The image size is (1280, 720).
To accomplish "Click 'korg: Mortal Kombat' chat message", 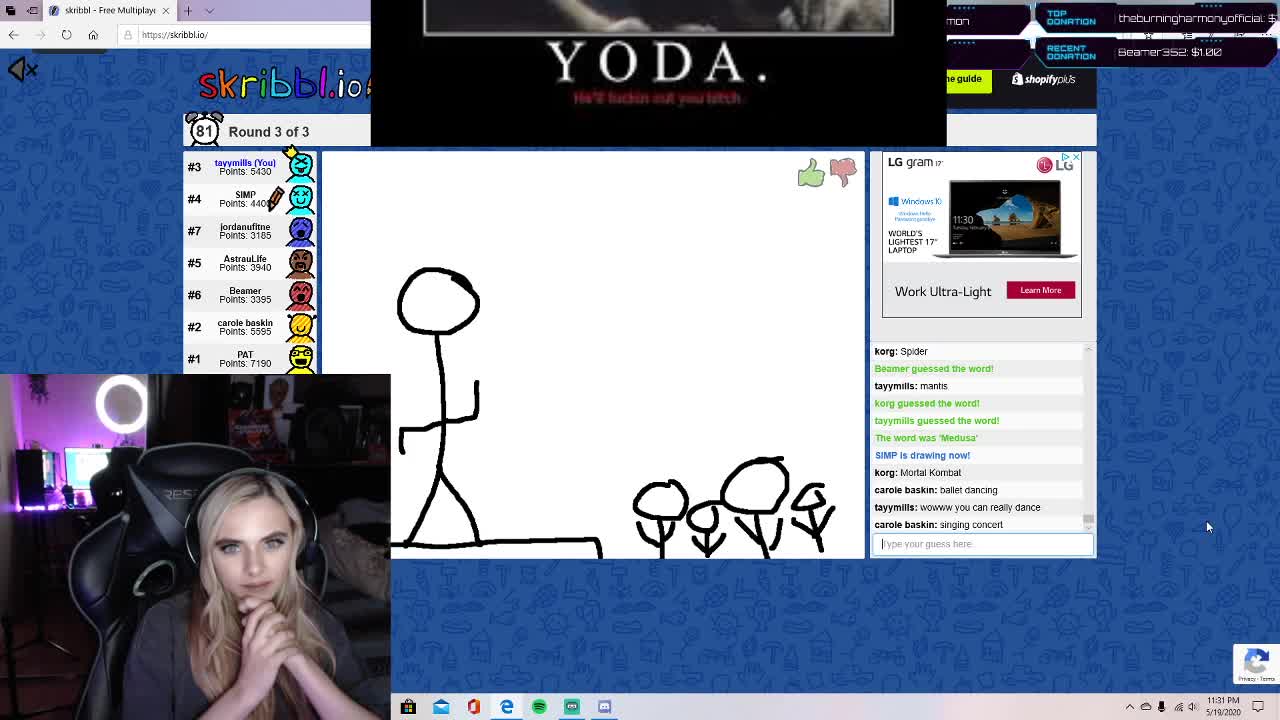I will click(917, 473).
